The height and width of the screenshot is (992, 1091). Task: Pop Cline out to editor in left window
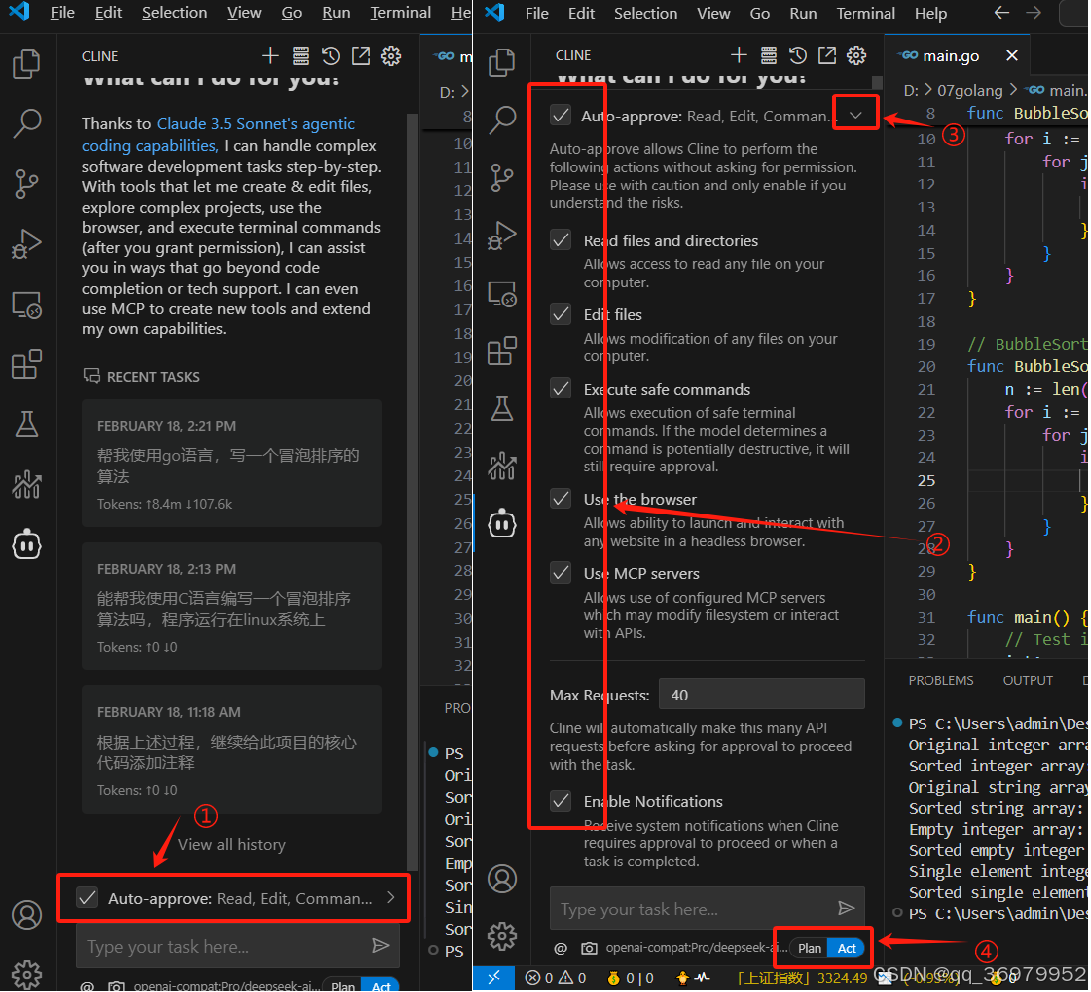point(360,56)
